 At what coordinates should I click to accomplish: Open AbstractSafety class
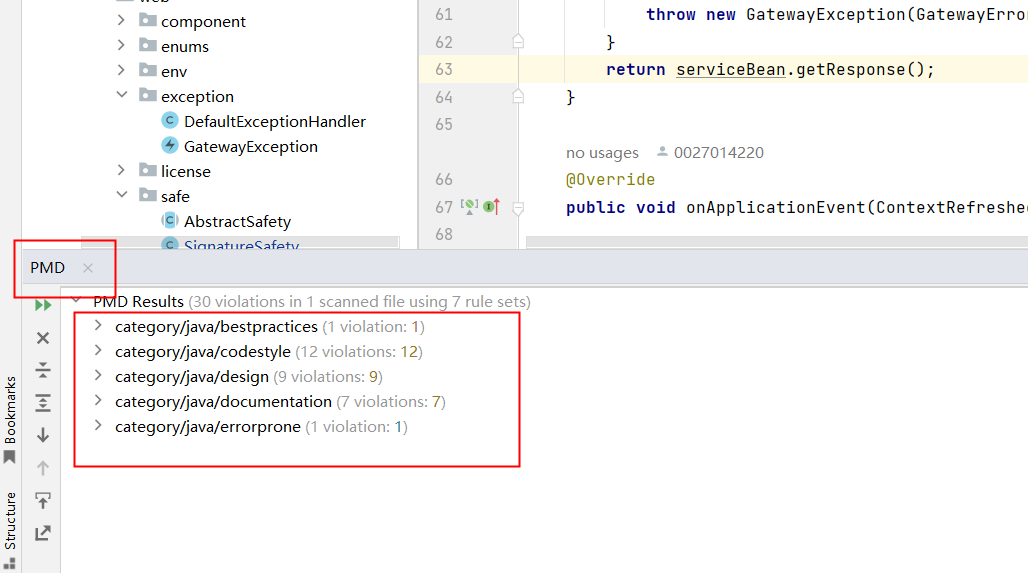click(x=237, y=222)
